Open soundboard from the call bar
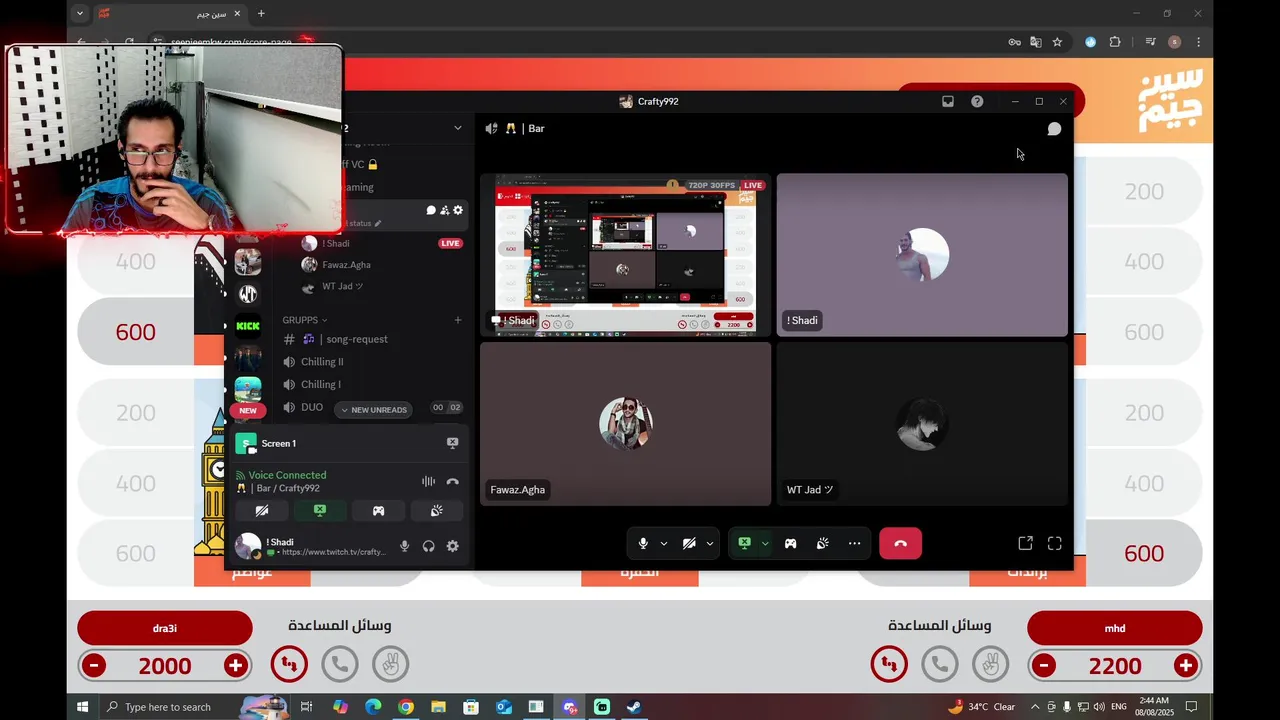 [822, 543]
